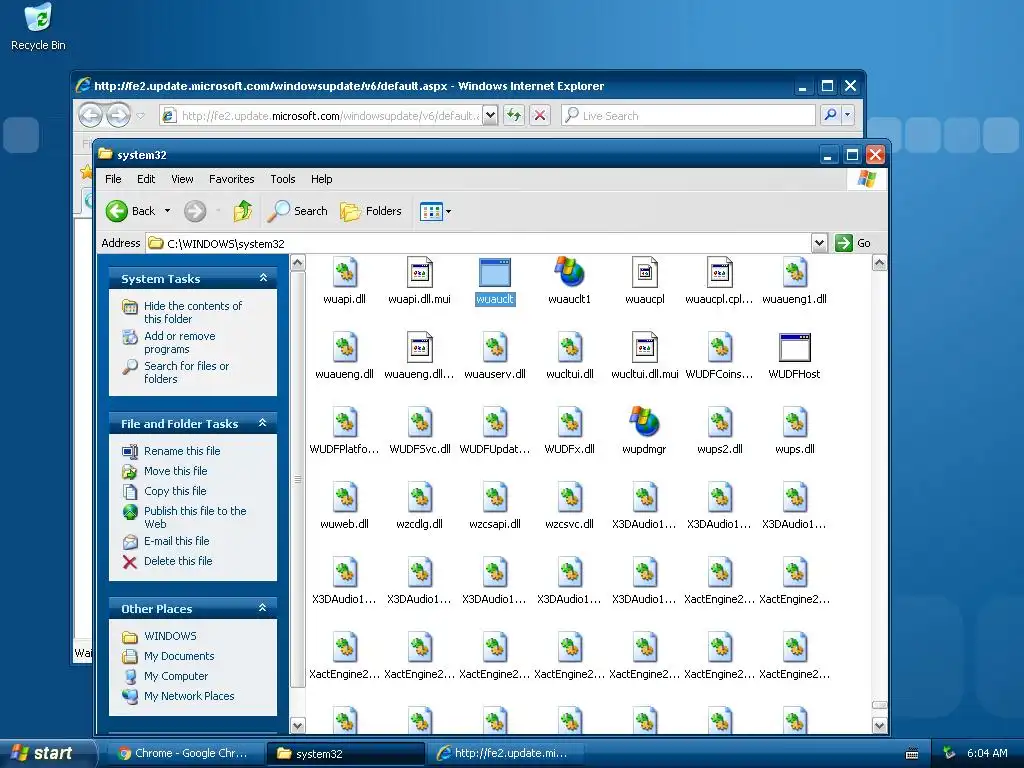Screen dimensions: 1024x768
Task: Select the wuweb.dll file icon
Action: (344, 498)
